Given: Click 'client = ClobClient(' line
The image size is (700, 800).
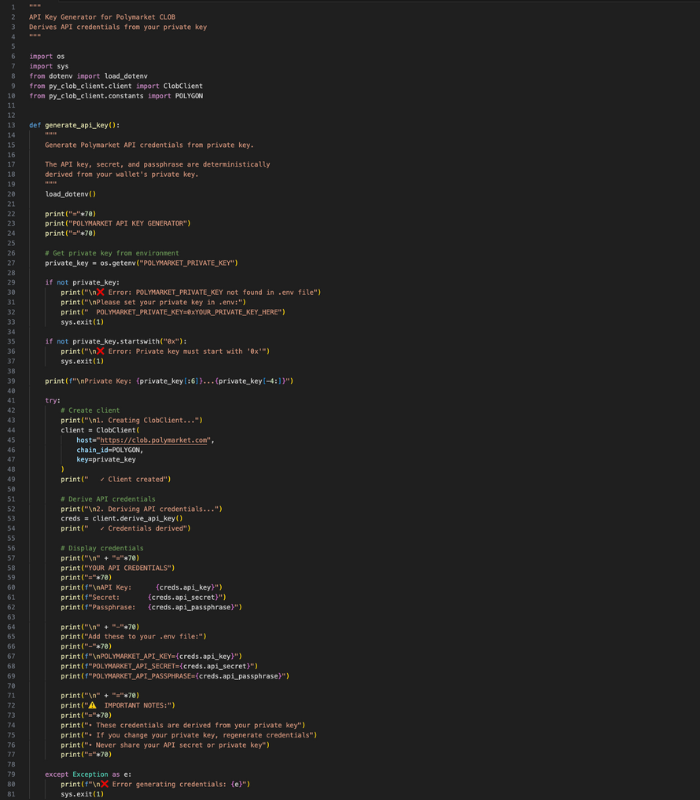Looking at the screenshot, I should pos(100,430).
